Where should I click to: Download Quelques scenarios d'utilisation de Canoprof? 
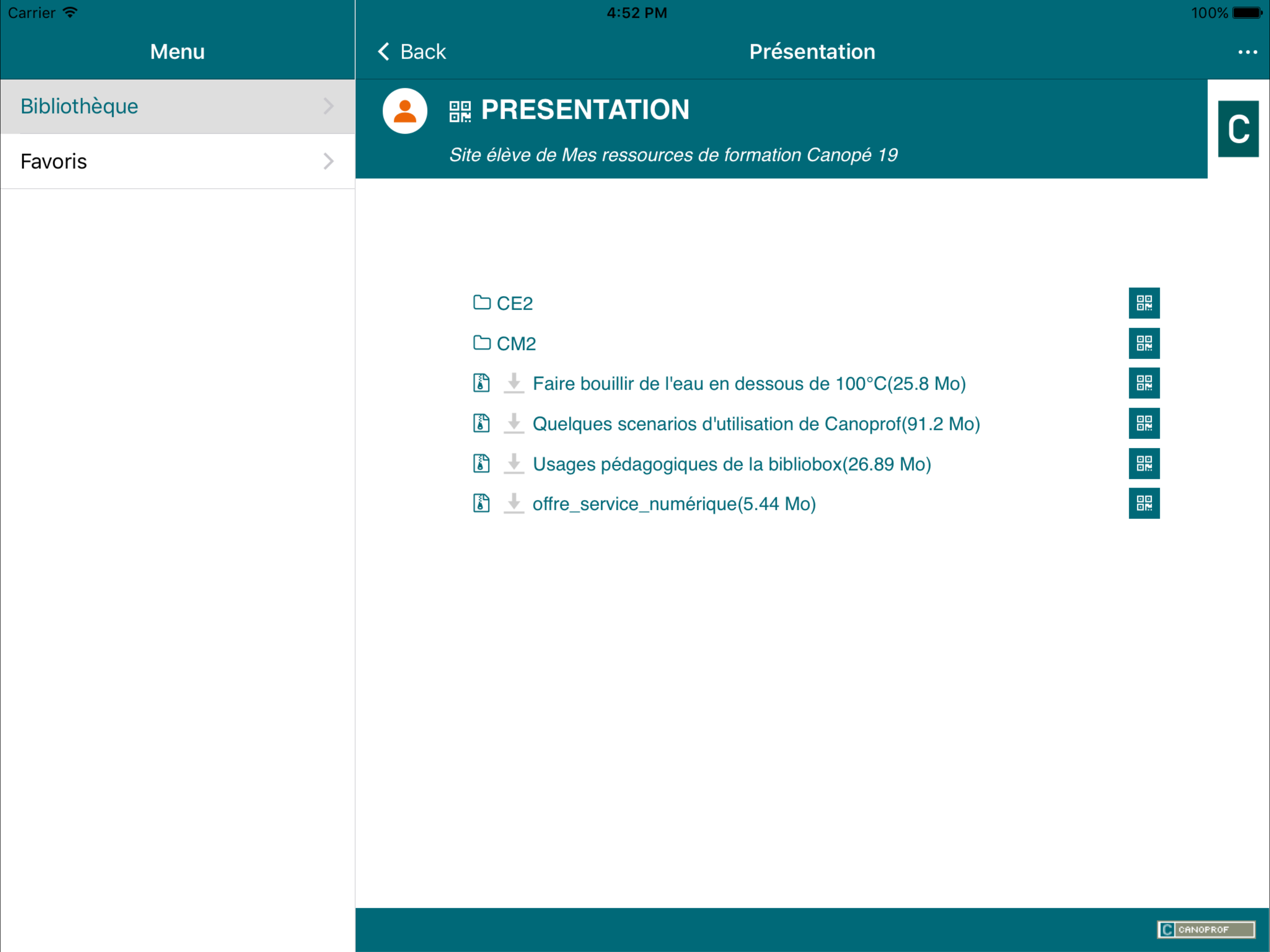pos(514,423)
